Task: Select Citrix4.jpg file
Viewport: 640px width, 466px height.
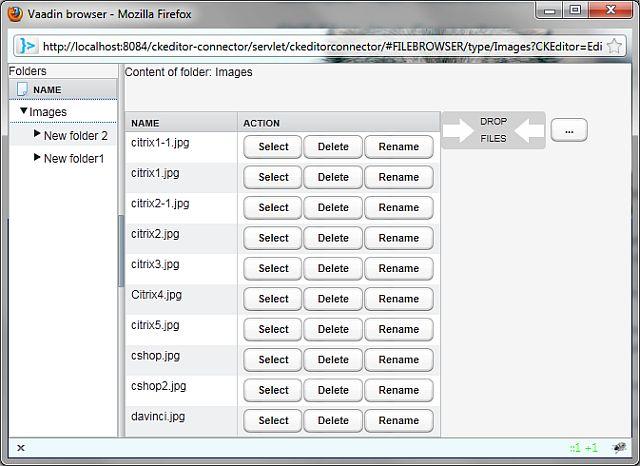Action: pyautogui.click(x=273, y=299)
